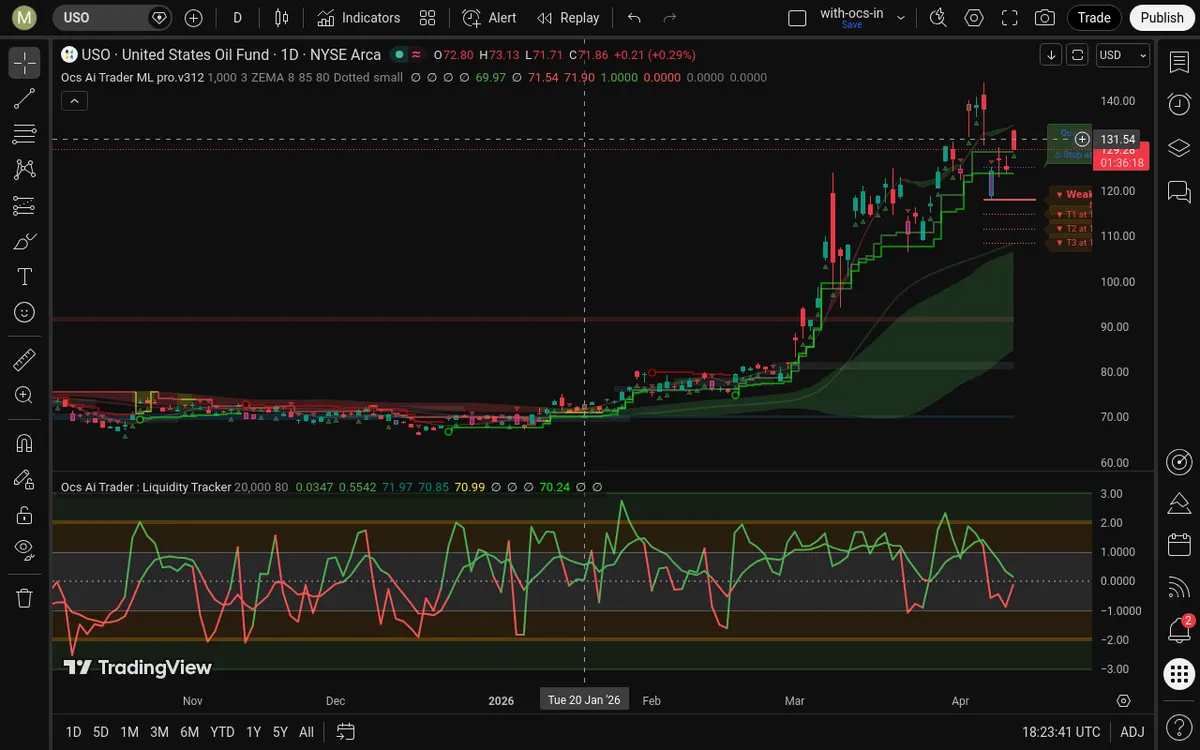Toggle ADJ adjusted data setting
This screenshot has width=1200, height=750.
1132,732
